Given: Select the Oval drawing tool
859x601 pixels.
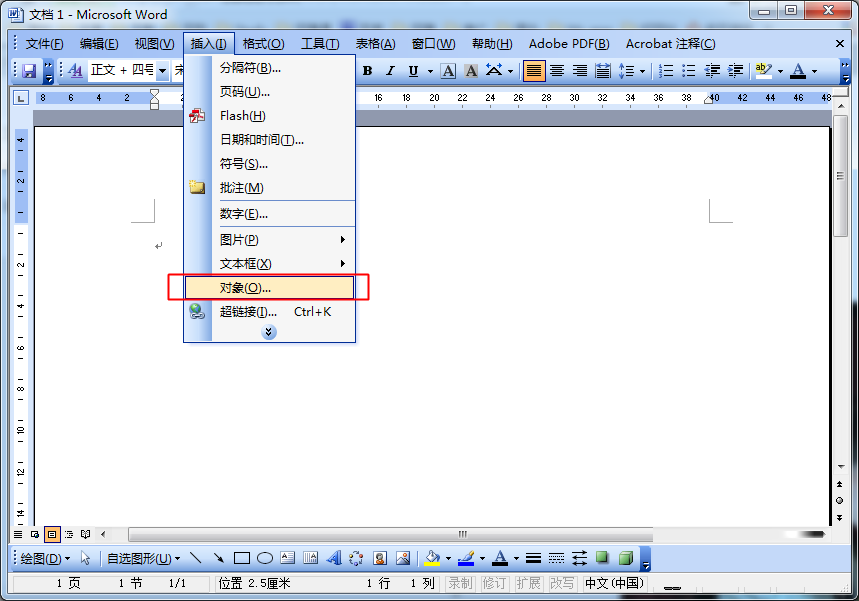Looking at the screenshot, I should [x=265, y=558].
